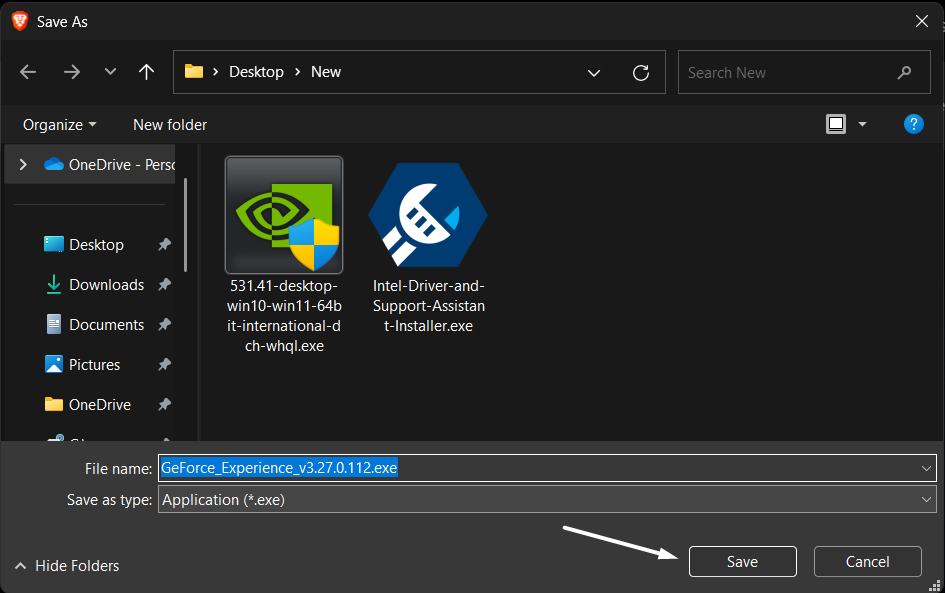Open the Organize menu

tap(60, 125)
